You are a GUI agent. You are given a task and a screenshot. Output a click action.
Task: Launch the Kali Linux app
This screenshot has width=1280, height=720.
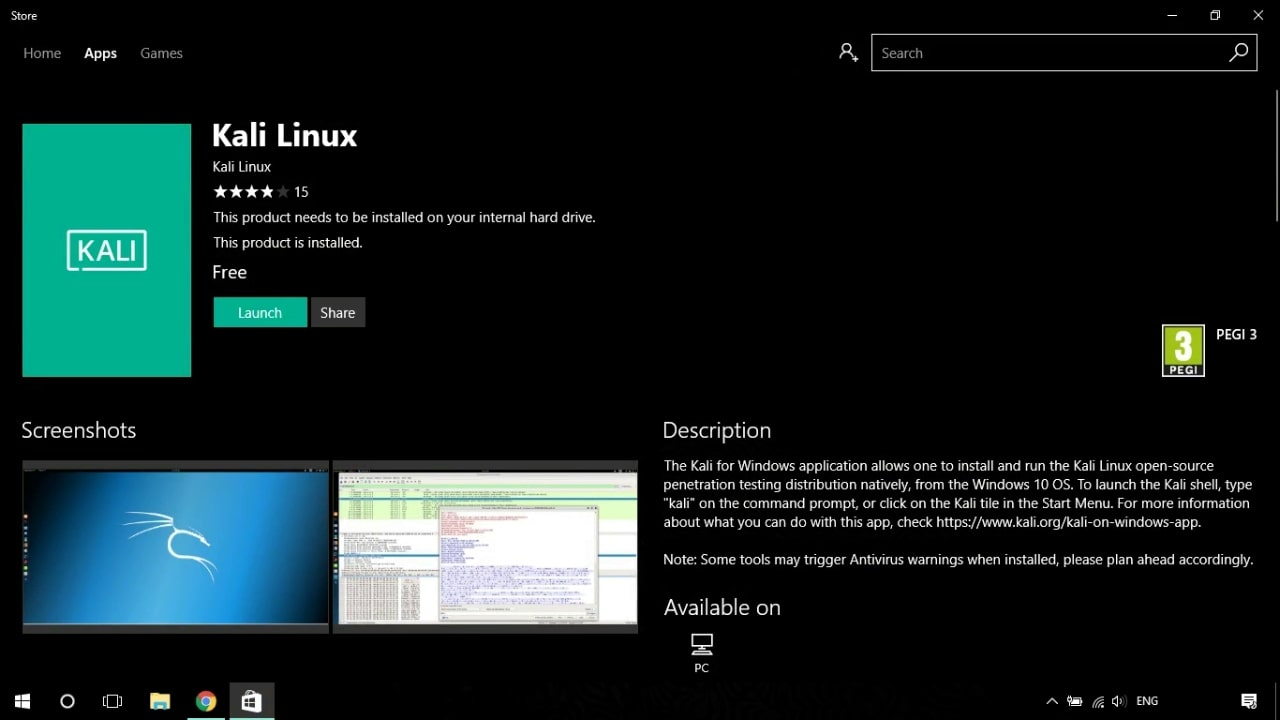pos(260,312)
